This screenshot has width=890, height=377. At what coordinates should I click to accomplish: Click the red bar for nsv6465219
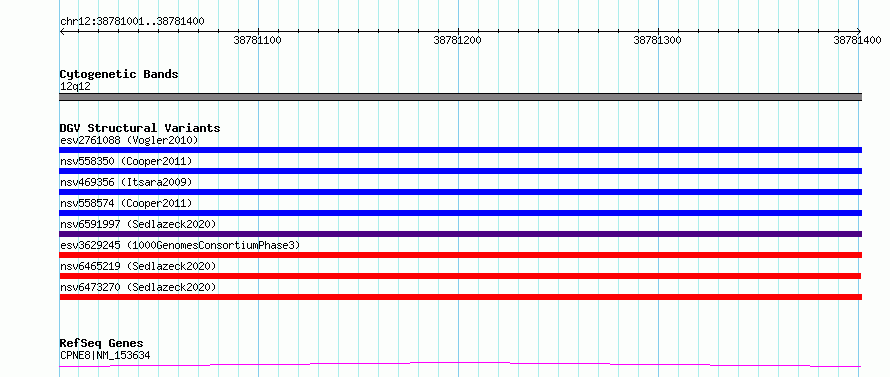[460, 276]
